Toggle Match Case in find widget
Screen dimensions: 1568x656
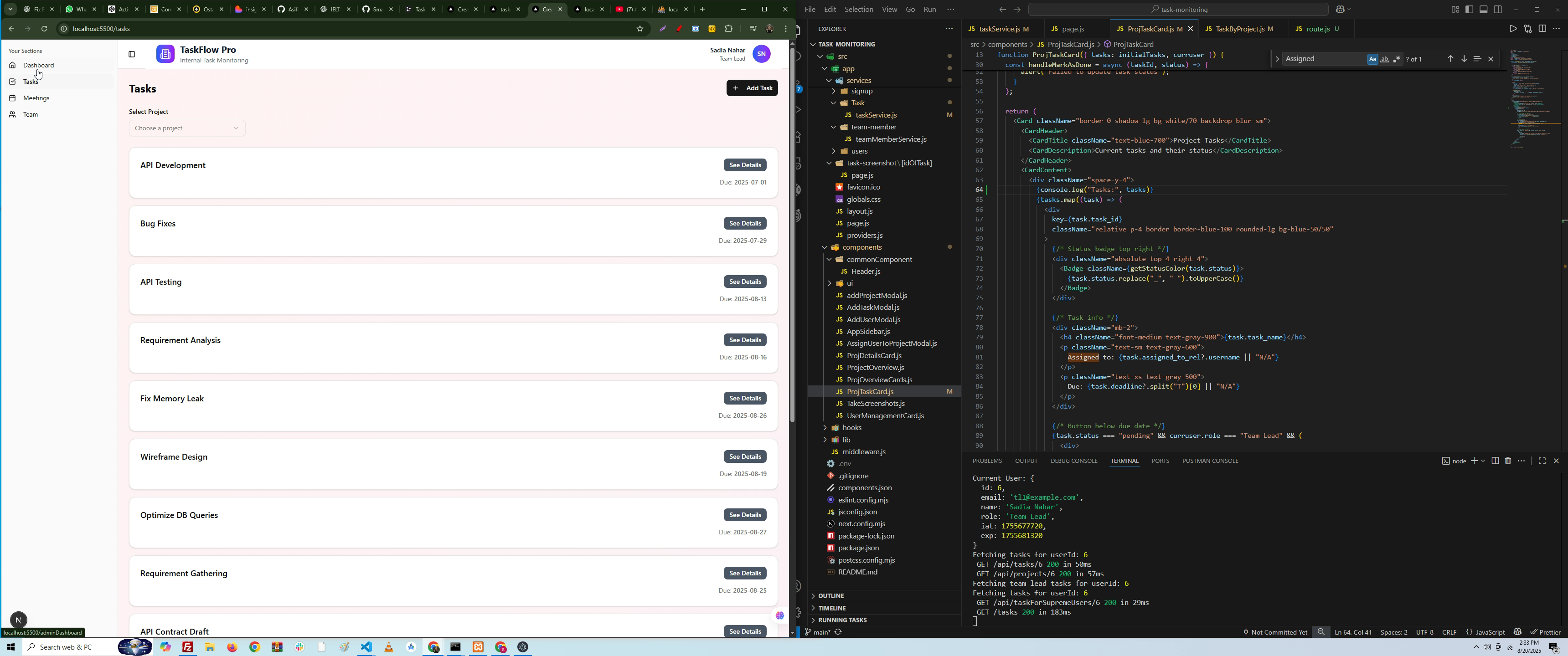(1372, 59)
